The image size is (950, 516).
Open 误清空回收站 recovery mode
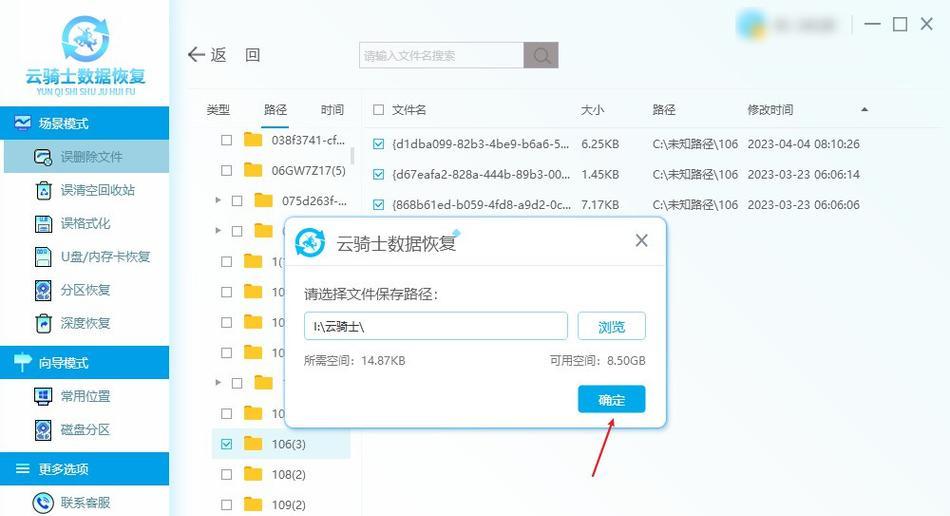tap(85, 190)
